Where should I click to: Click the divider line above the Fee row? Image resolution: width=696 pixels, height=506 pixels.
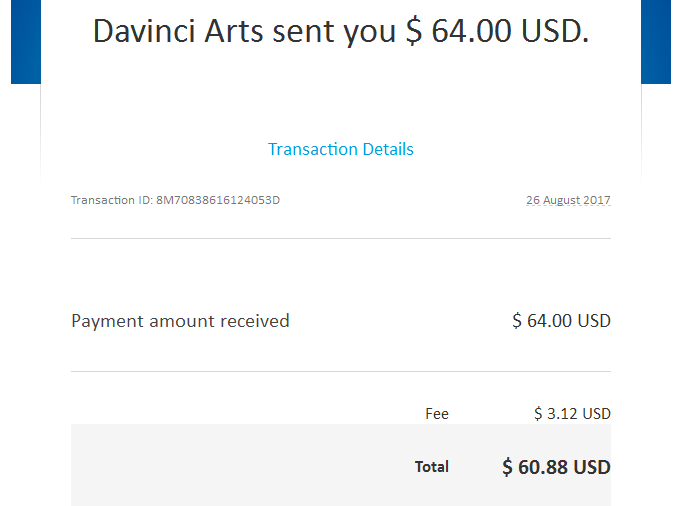pos(340,371)
